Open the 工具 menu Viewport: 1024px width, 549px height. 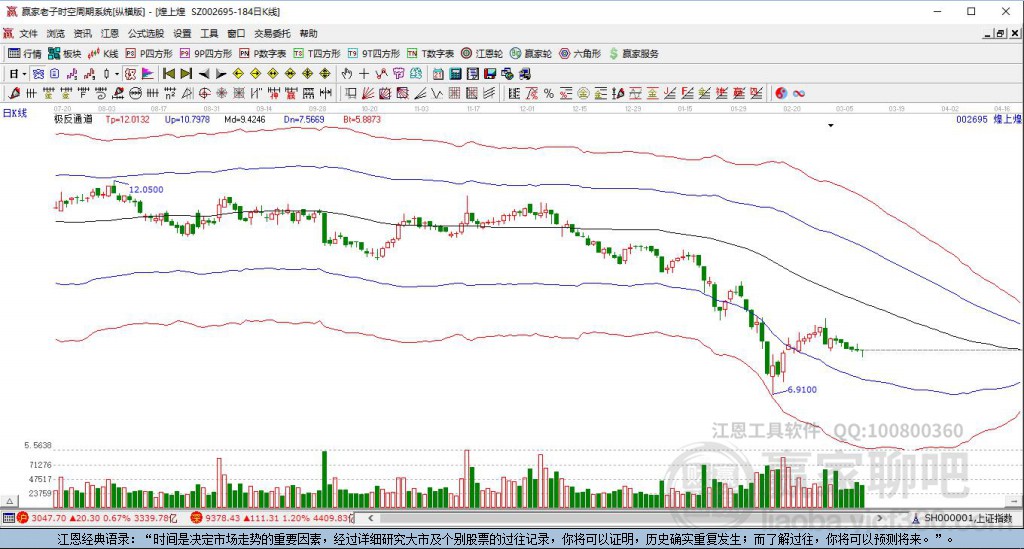(209, 33)
